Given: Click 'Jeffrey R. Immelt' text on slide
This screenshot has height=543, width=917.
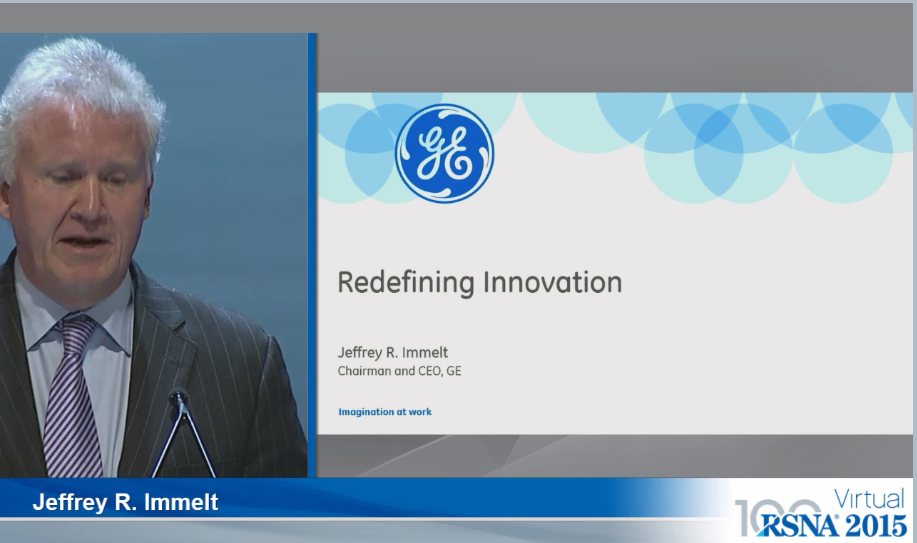Looking at the screenshot, I should point(393,353).
